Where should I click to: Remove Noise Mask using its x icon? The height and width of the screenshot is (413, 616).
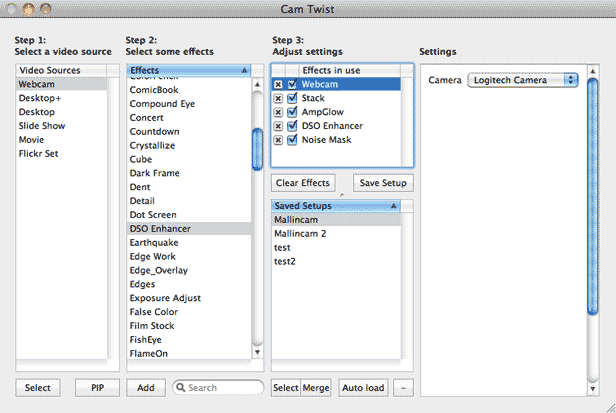278,140
